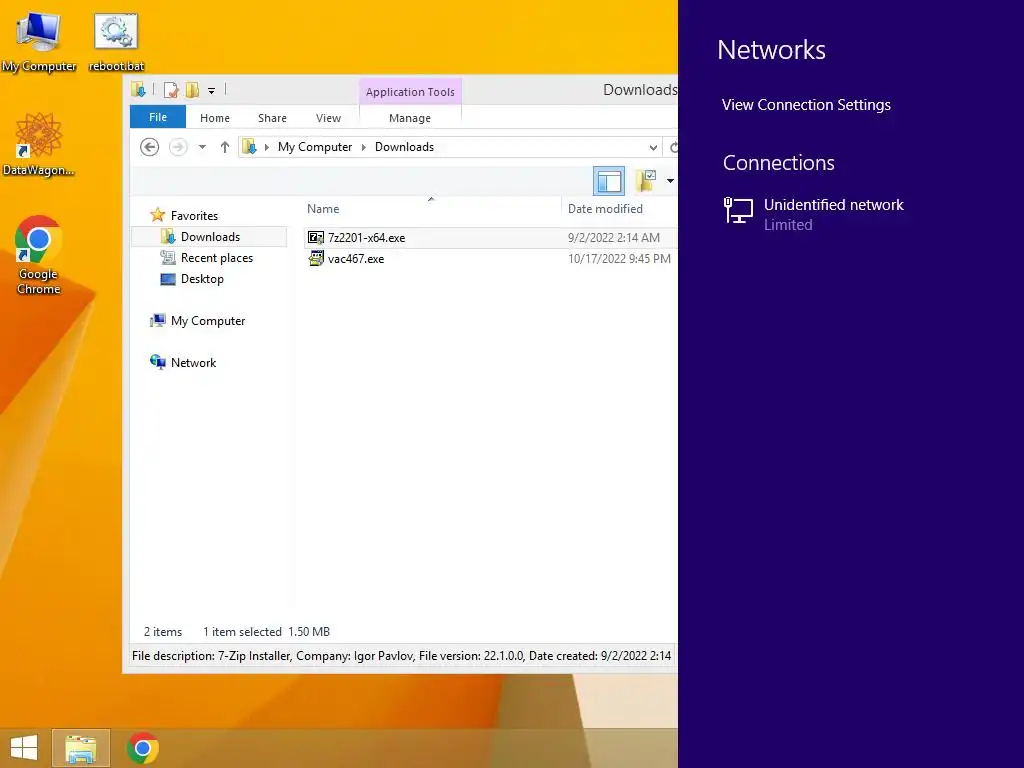Select the 7z2201-x64.exe file

(x=366, y=238)
